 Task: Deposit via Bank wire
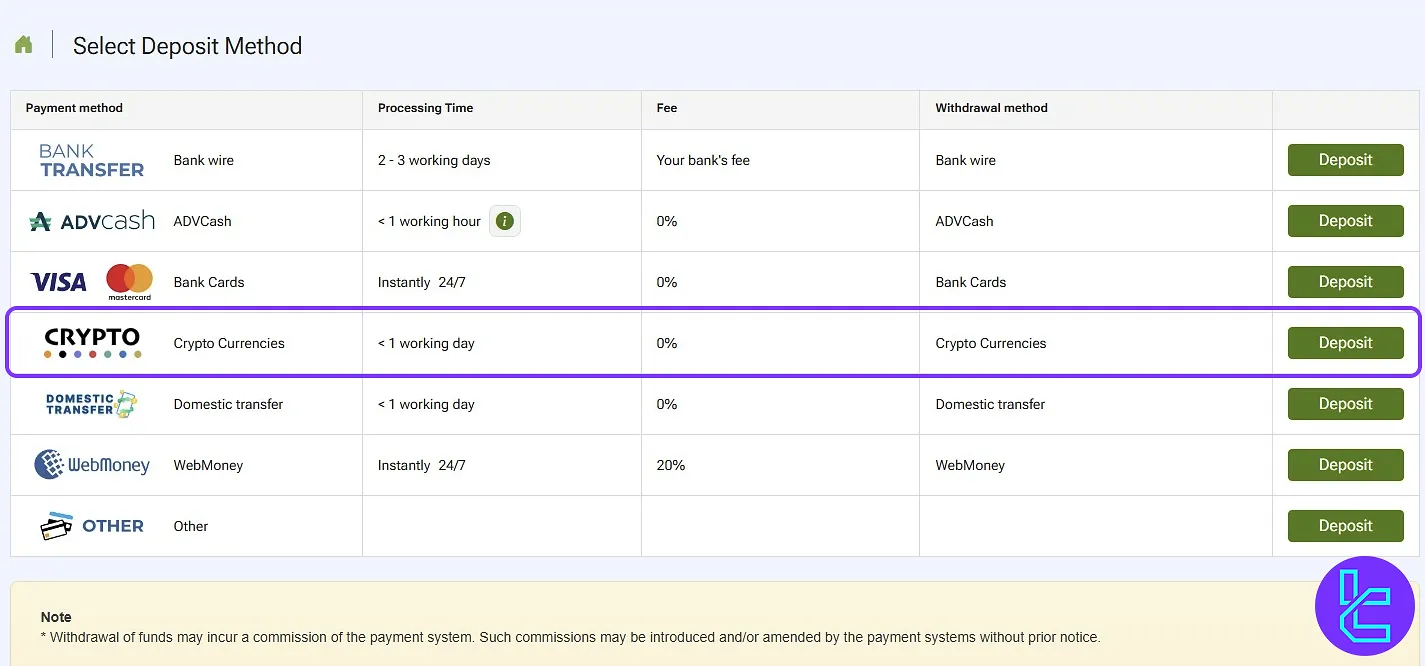tap(1345, 160)
